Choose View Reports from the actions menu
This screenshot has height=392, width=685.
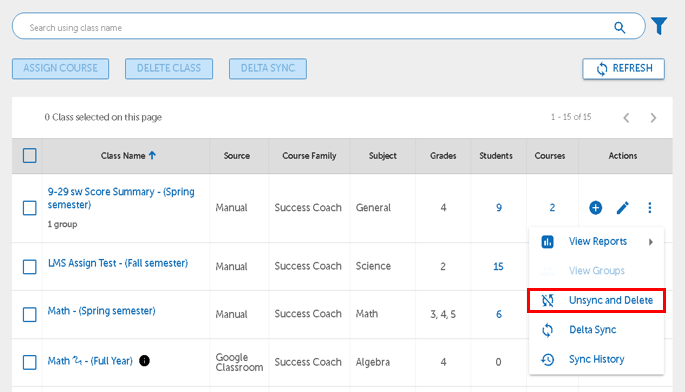pyautogui.click(x=598, y=242)
